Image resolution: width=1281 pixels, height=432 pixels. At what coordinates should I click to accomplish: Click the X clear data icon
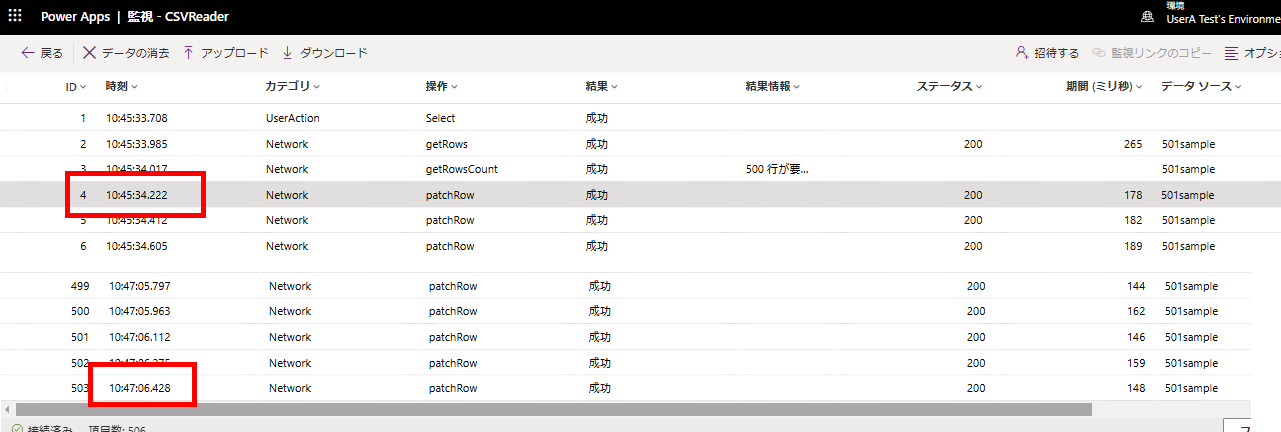click(x=89, y=53)
